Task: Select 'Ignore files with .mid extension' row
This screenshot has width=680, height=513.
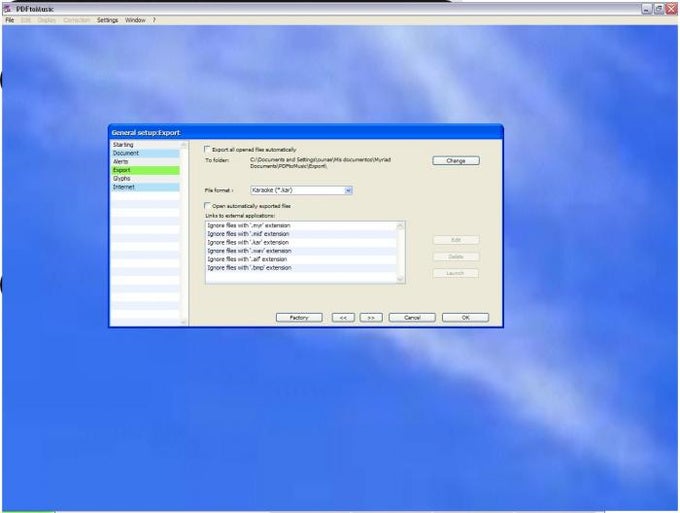Action: (301, 234)
